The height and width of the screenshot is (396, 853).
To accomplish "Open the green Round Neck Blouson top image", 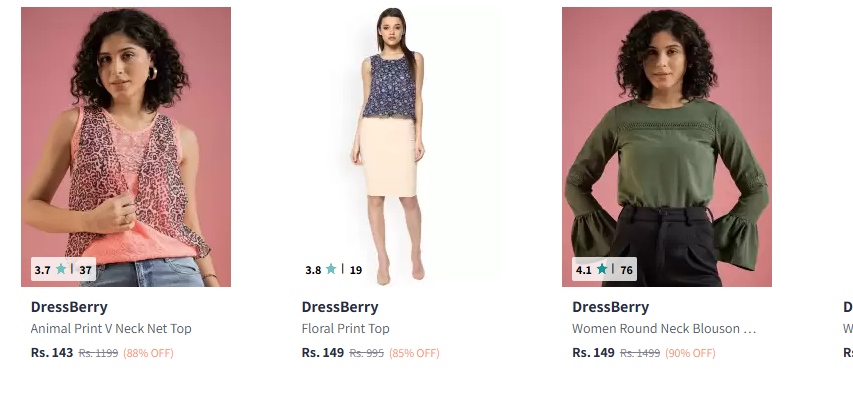I will coord(667,147).
